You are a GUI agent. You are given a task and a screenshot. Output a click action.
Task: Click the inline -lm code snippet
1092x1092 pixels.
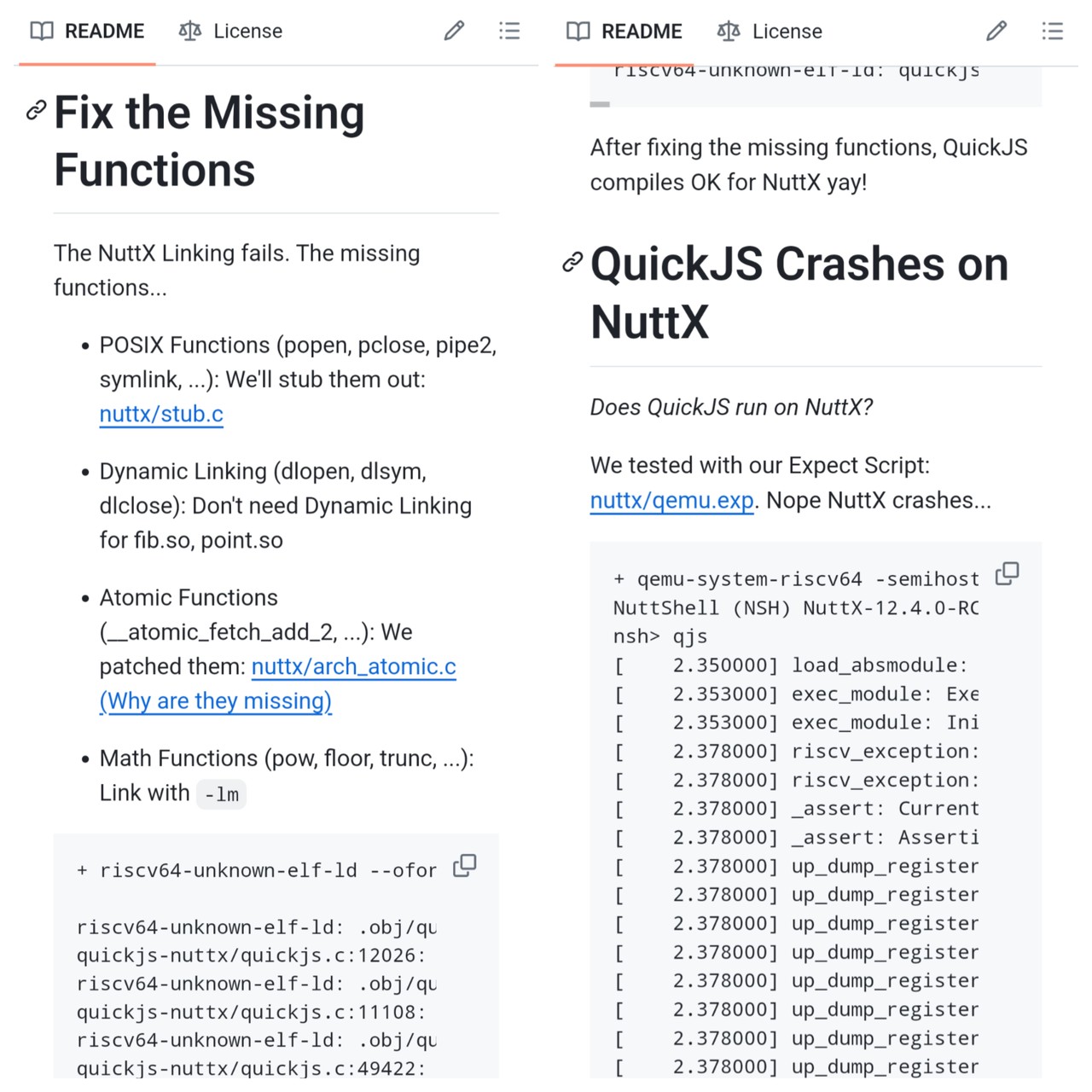[221, 794]
